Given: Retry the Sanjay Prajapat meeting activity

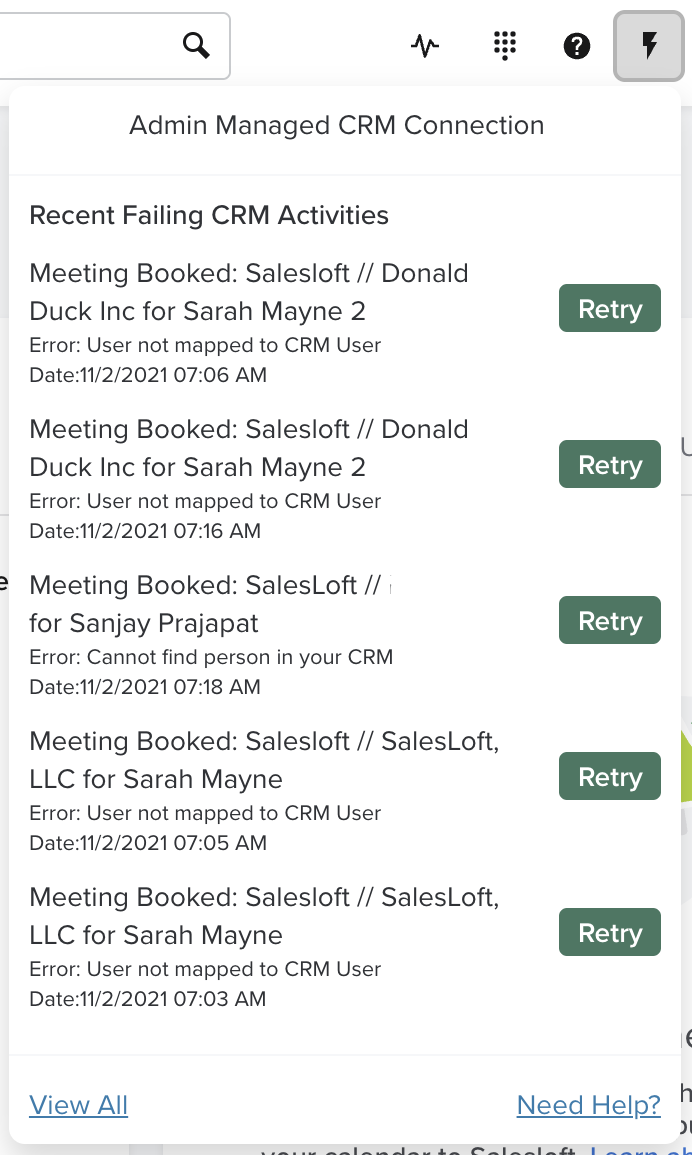Looking at the screenshot, I should (x=609, y=620).
